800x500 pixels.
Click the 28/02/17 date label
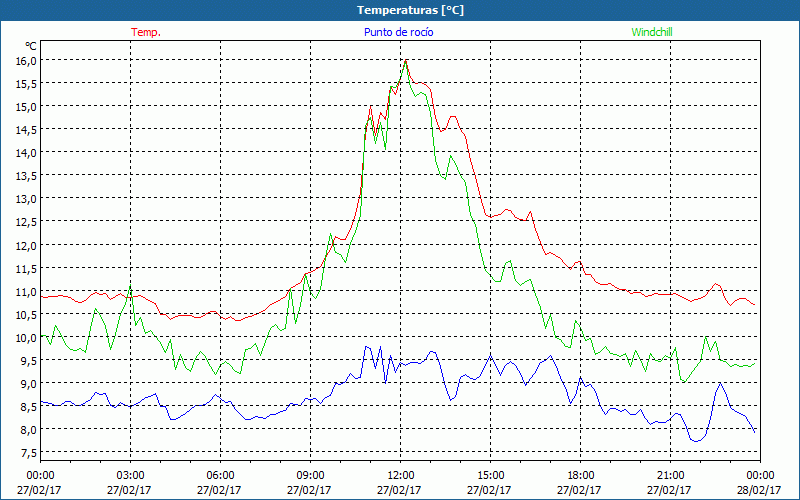(x=760, y=490)
